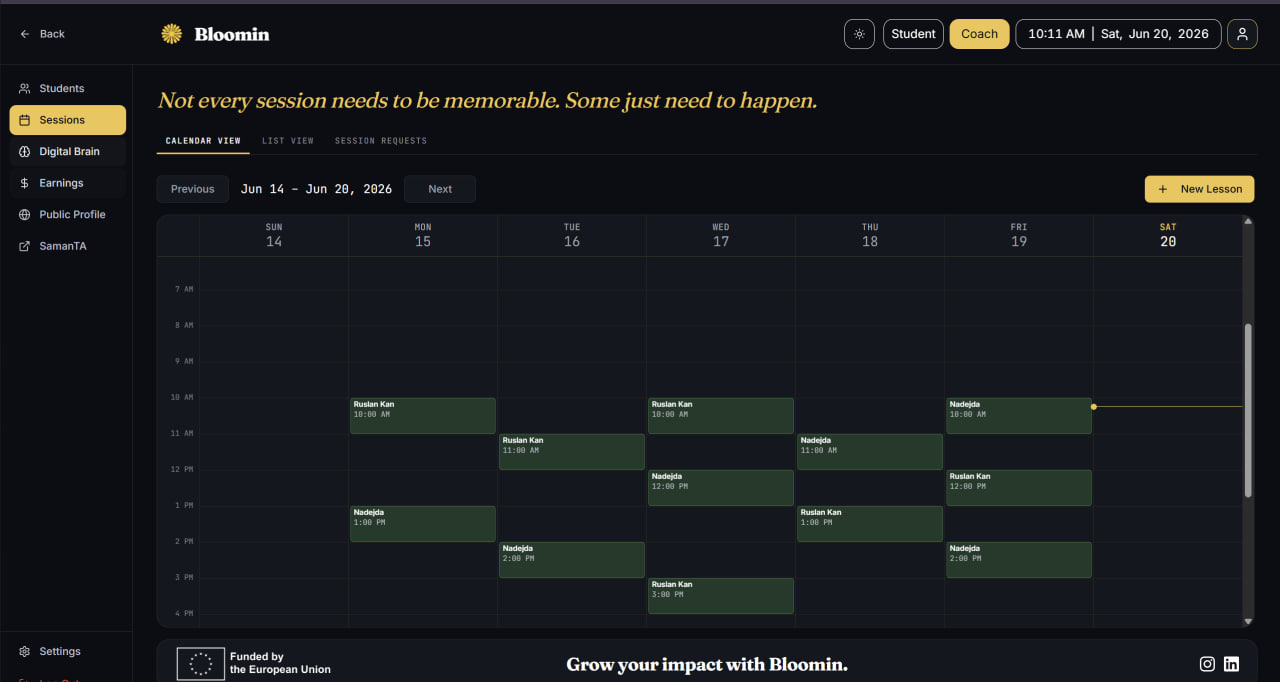The height and width of the screenshot is (682, 1280).
Task: Click the Bloomin flower logo
Action: point(172,34)
